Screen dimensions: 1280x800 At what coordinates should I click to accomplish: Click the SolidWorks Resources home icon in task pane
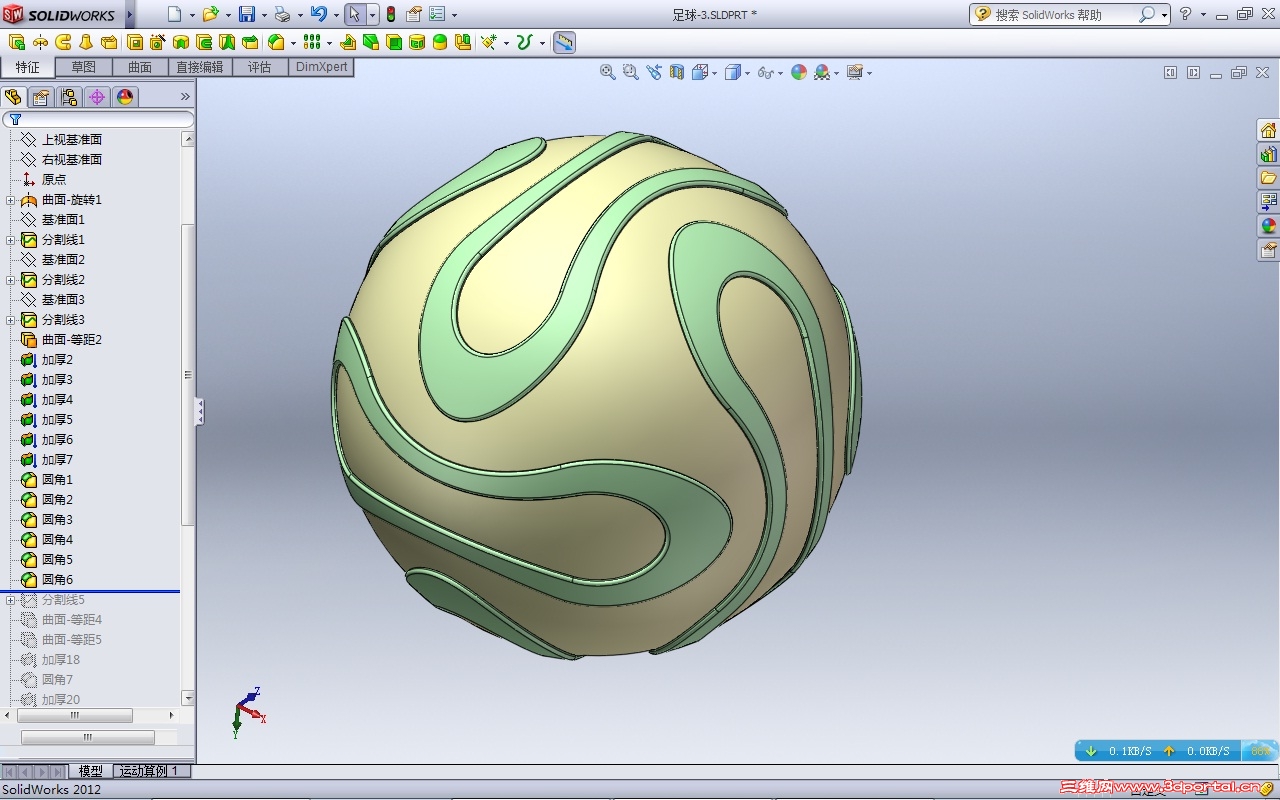[1268, 130]
